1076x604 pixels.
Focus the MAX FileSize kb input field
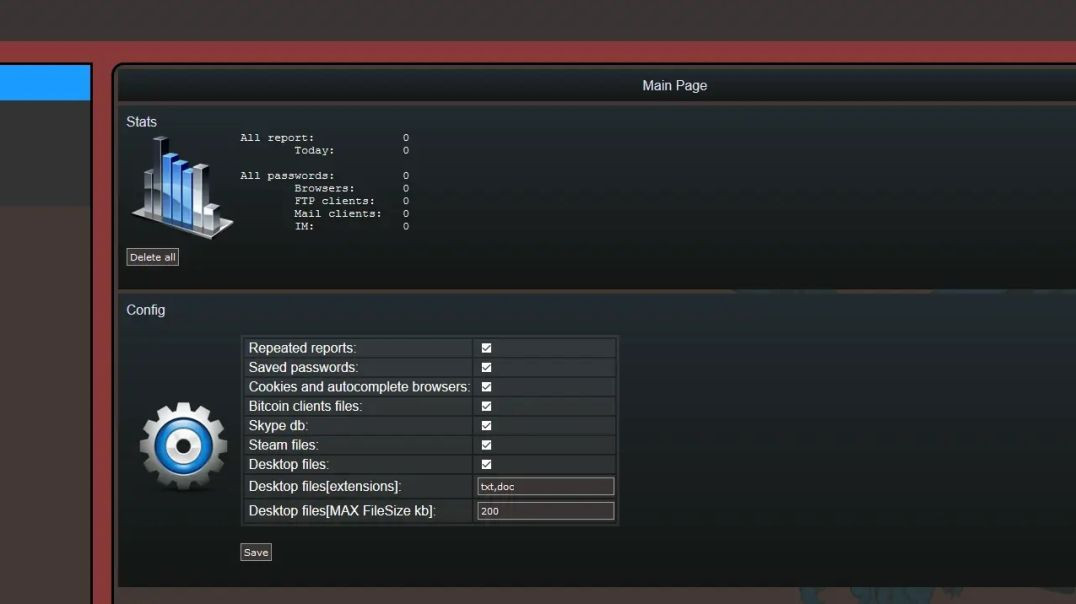coord(545,511)
